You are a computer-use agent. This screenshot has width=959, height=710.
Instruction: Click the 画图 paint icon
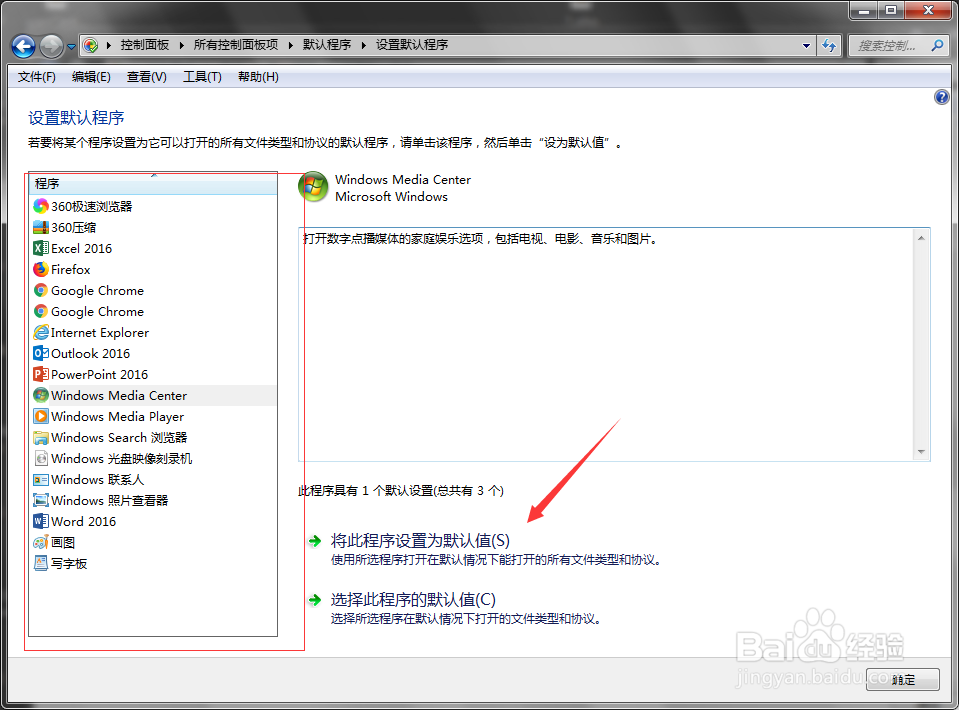(41, 542)
